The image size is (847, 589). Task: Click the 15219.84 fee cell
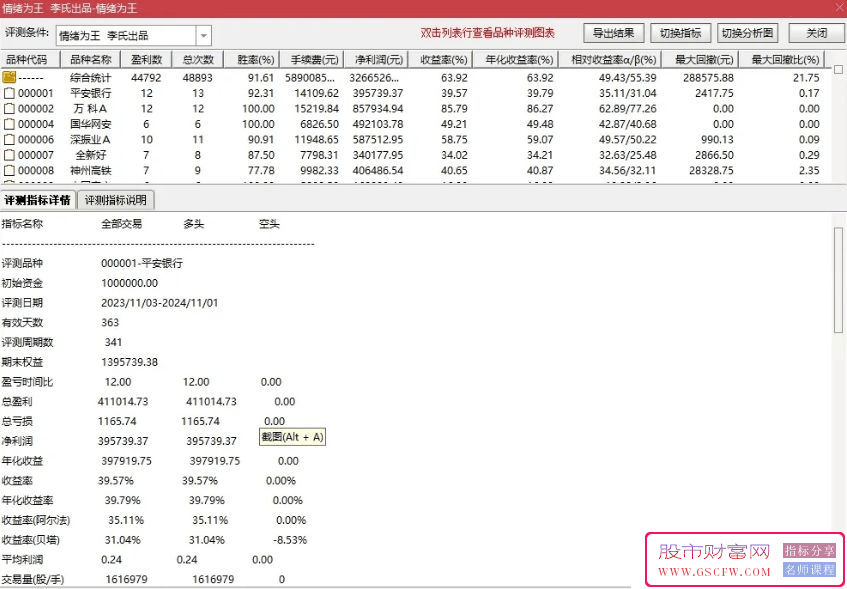tap(317, 109)
